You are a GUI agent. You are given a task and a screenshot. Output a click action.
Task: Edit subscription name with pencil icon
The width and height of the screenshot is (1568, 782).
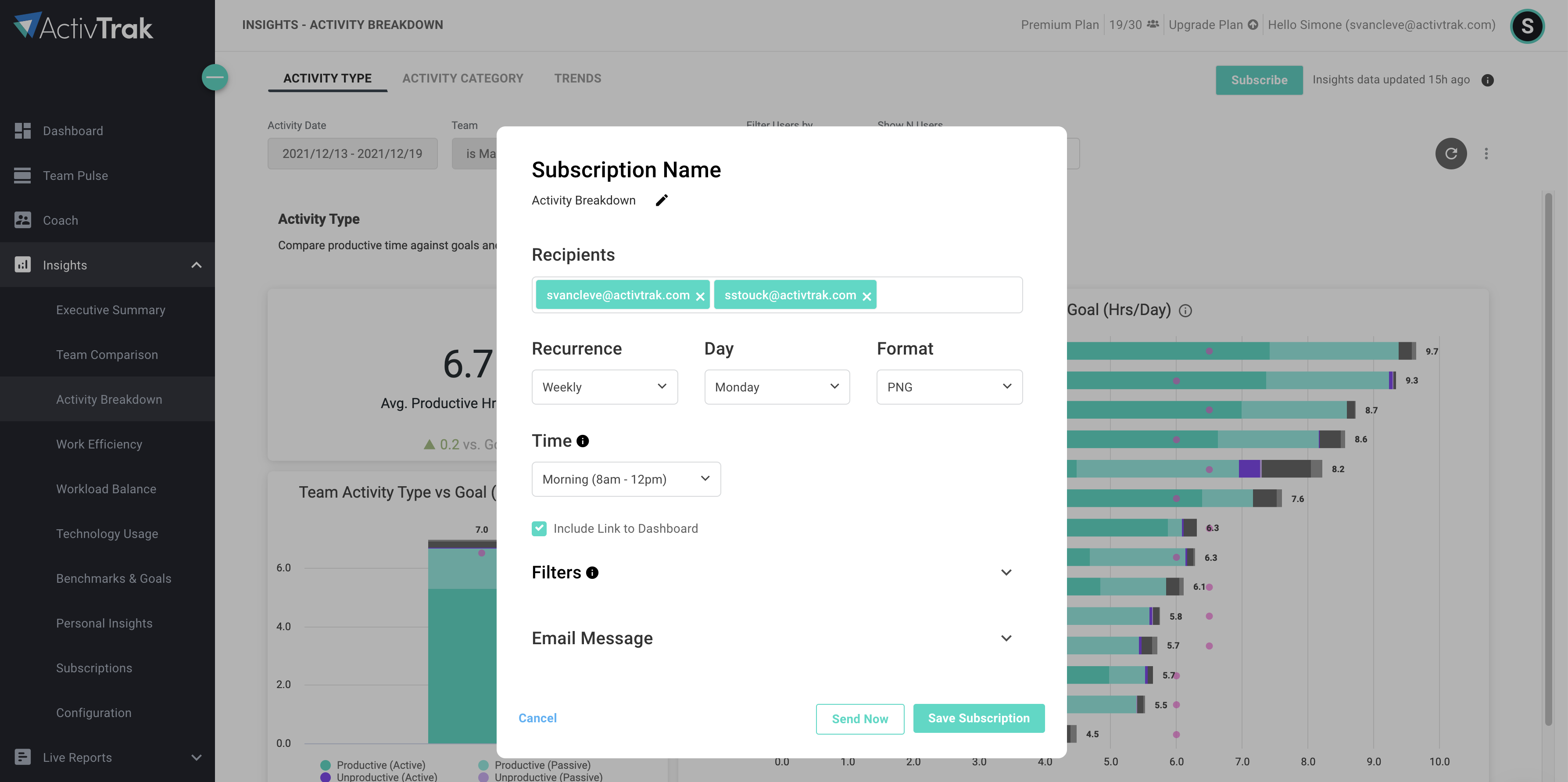pos(662,201)
